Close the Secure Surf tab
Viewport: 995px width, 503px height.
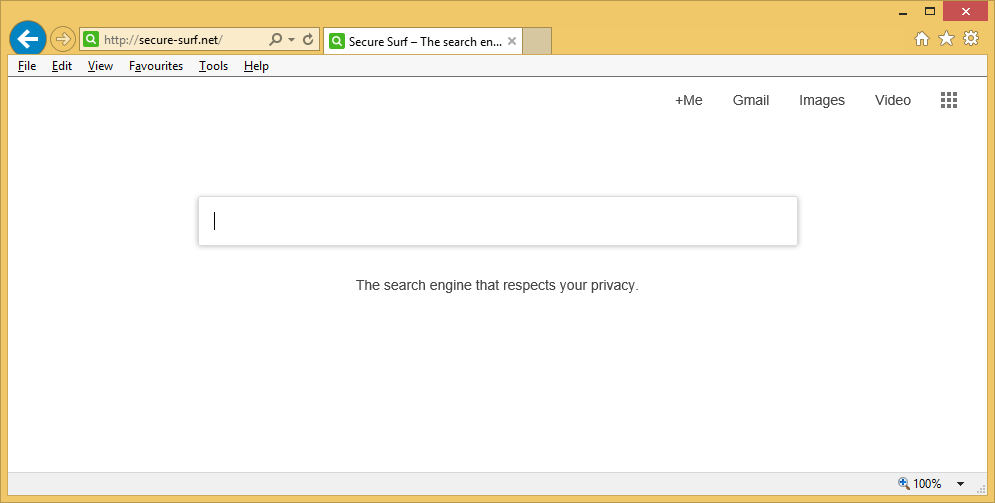512,41
